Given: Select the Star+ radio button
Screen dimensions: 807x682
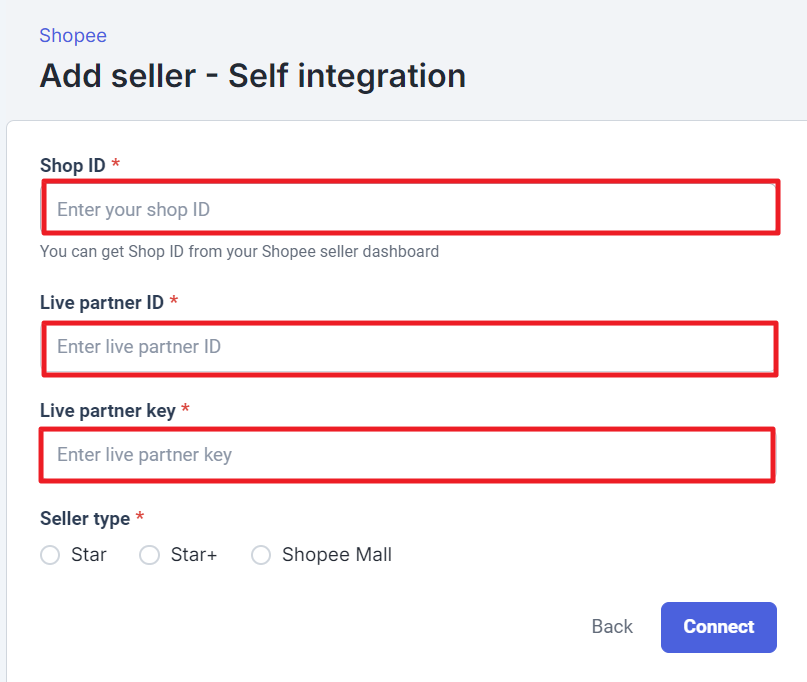Looking at the screenshot, I should tap(150, 555).
